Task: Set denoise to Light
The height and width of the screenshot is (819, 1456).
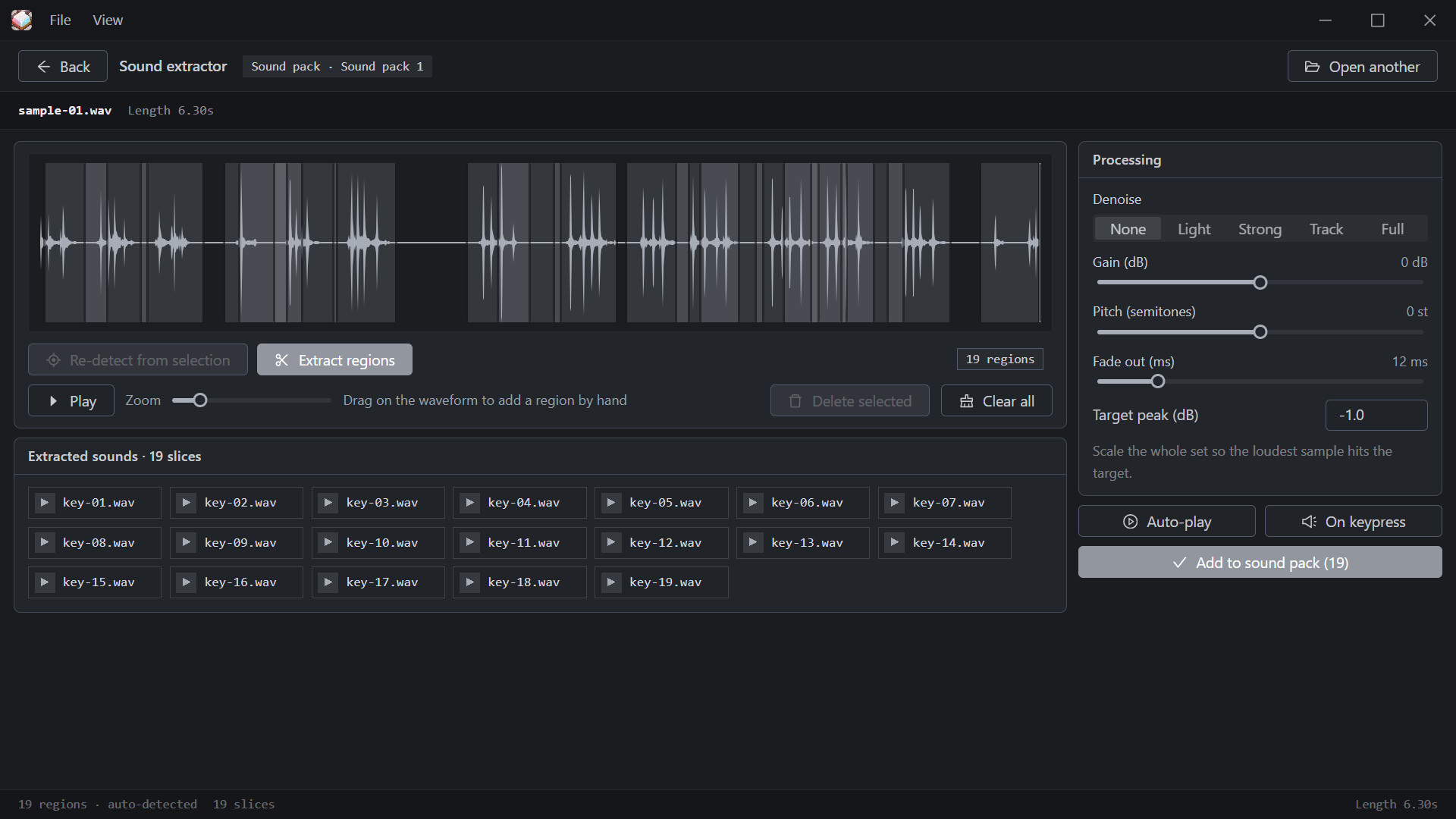Action: (1194, 229)
